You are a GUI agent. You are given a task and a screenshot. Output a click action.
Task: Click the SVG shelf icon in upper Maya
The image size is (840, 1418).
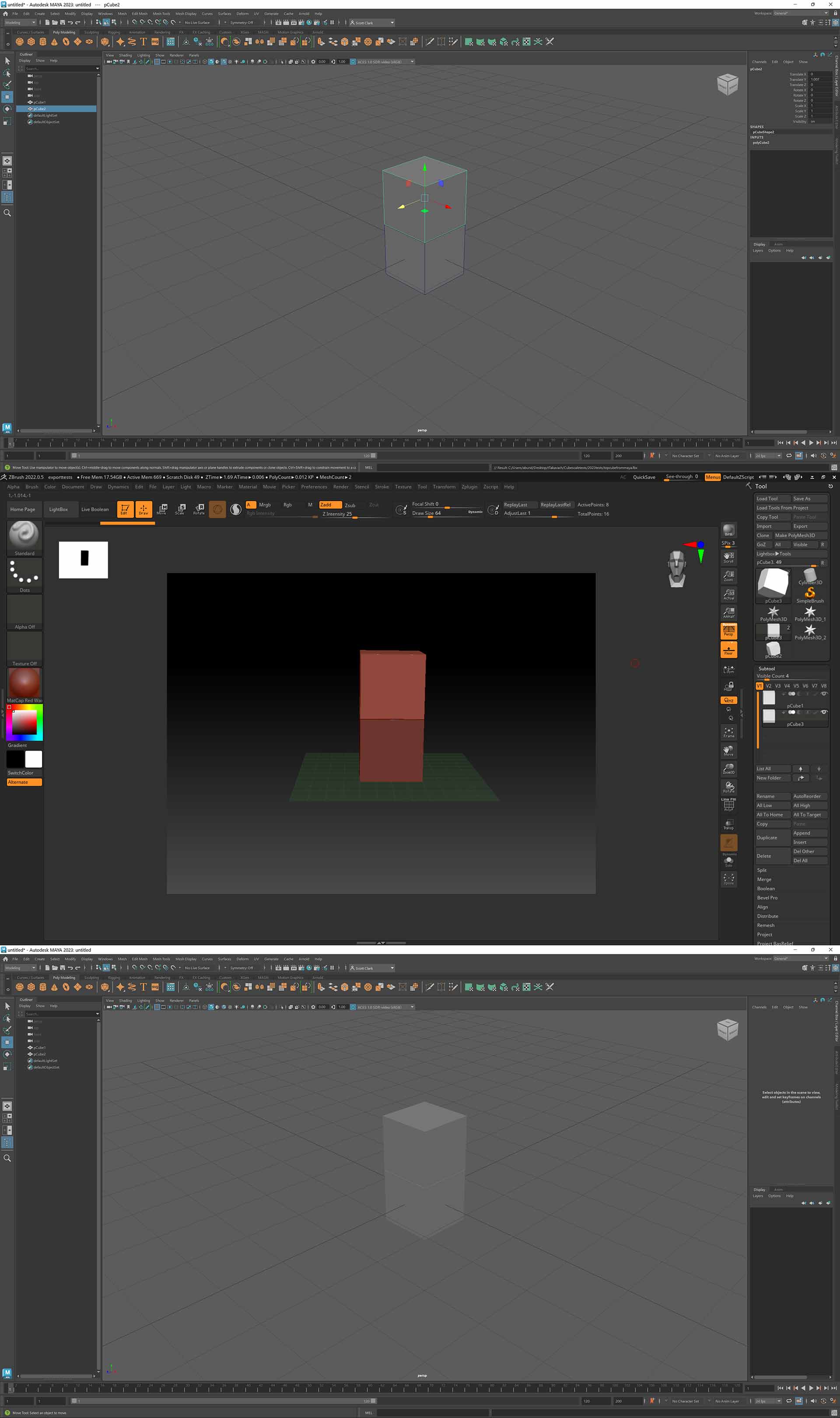(x=155, y=42)
